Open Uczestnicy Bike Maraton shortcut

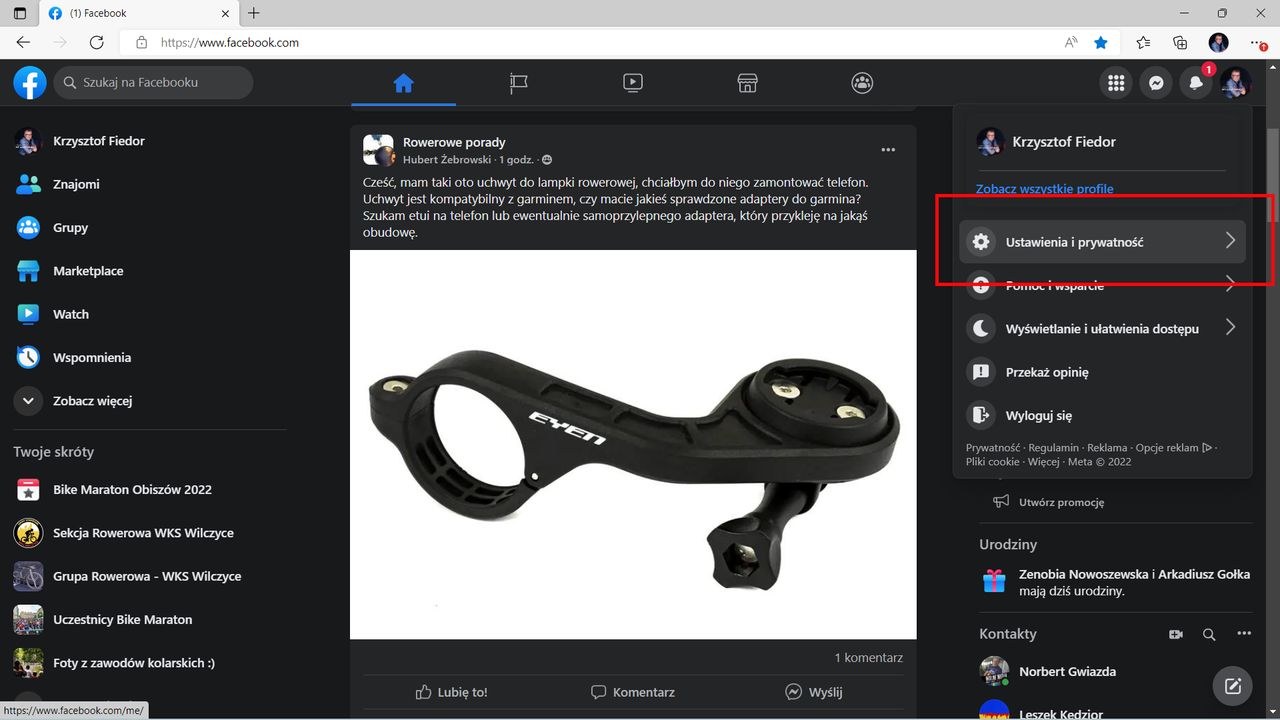pyautogui.click(x=148, y=619)
